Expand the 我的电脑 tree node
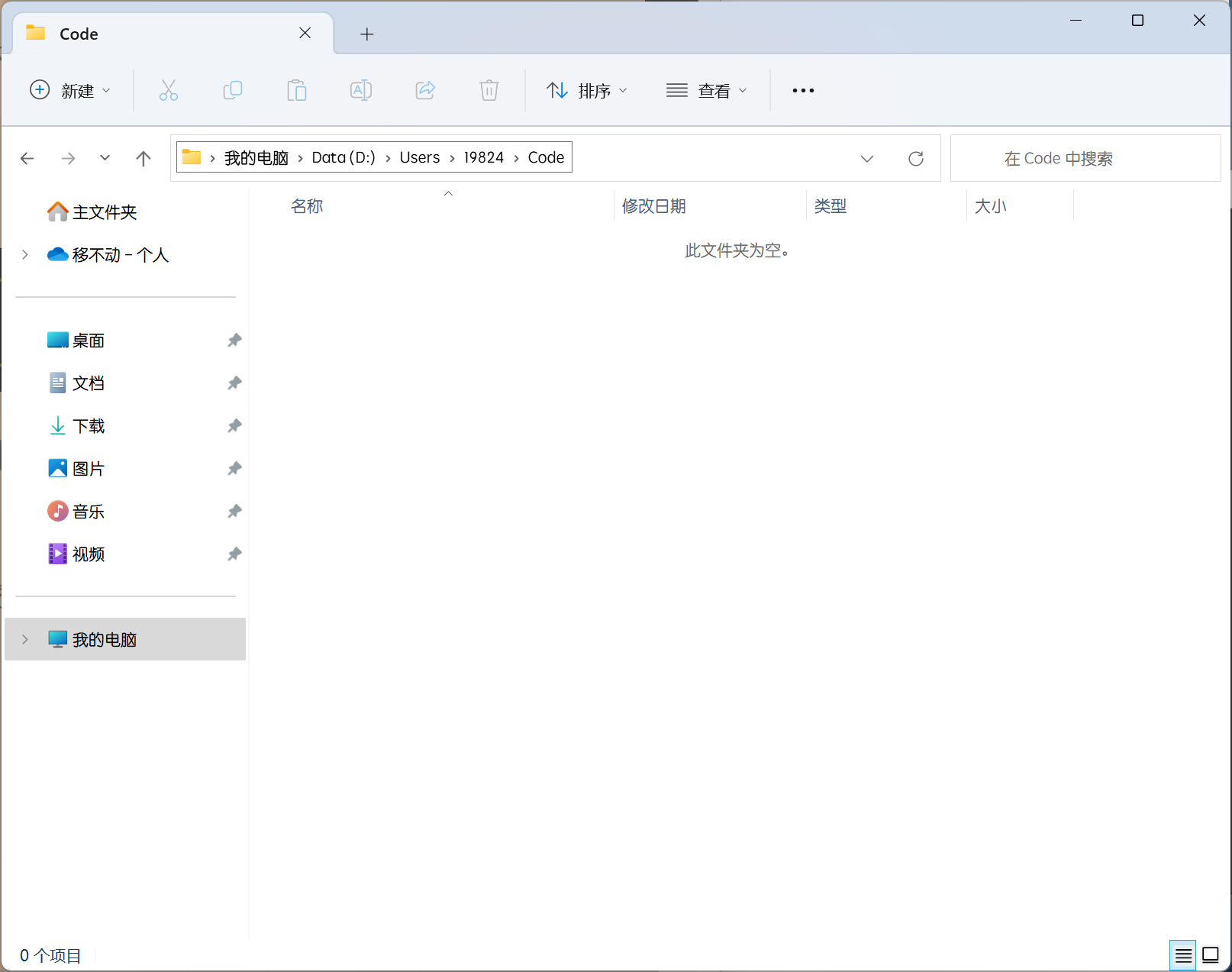 click(x=25, y=639)
